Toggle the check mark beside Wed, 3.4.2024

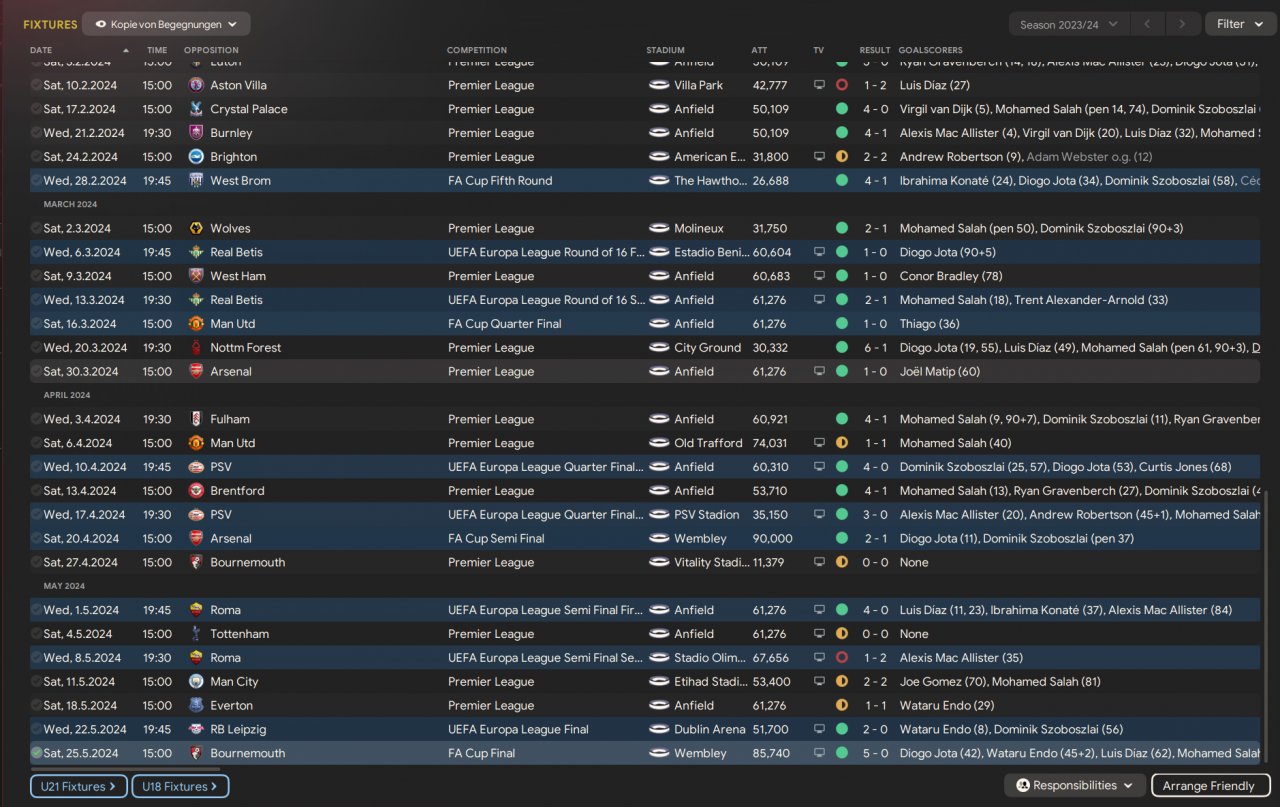pyautogui.click(x=37, y=419)
